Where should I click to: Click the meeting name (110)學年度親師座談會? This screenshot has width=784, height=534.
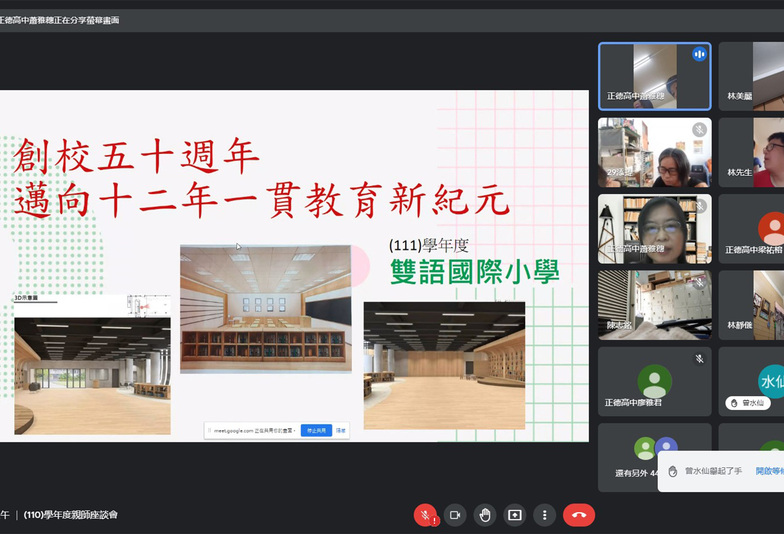pos(70,515)
